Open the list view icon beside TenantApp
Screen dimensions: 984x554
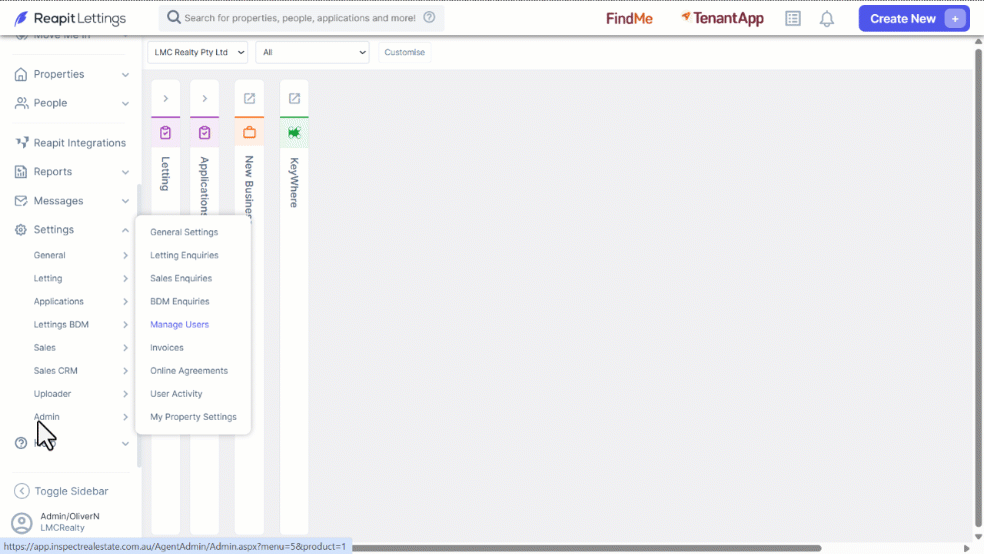[793, 19]
